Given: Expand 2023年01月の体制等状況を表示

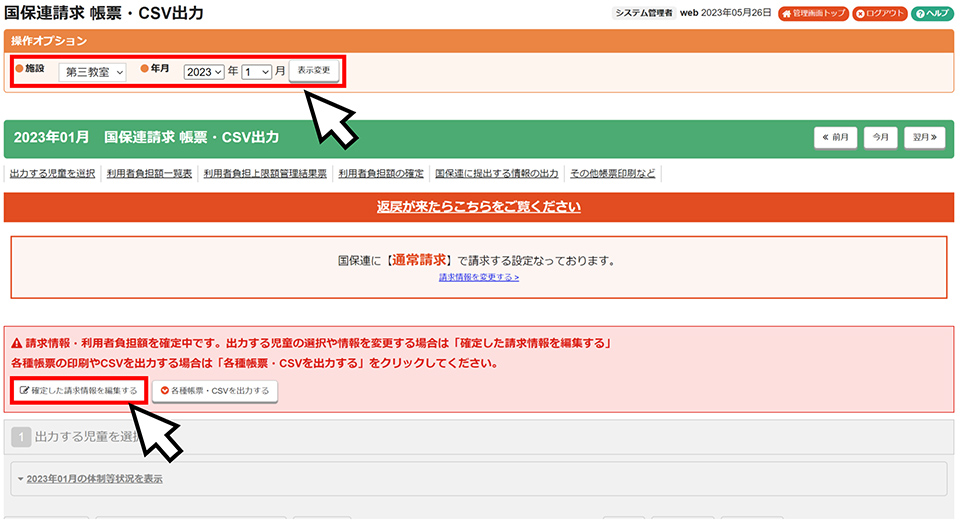Looking at the screenshot, I should [94, 479].
